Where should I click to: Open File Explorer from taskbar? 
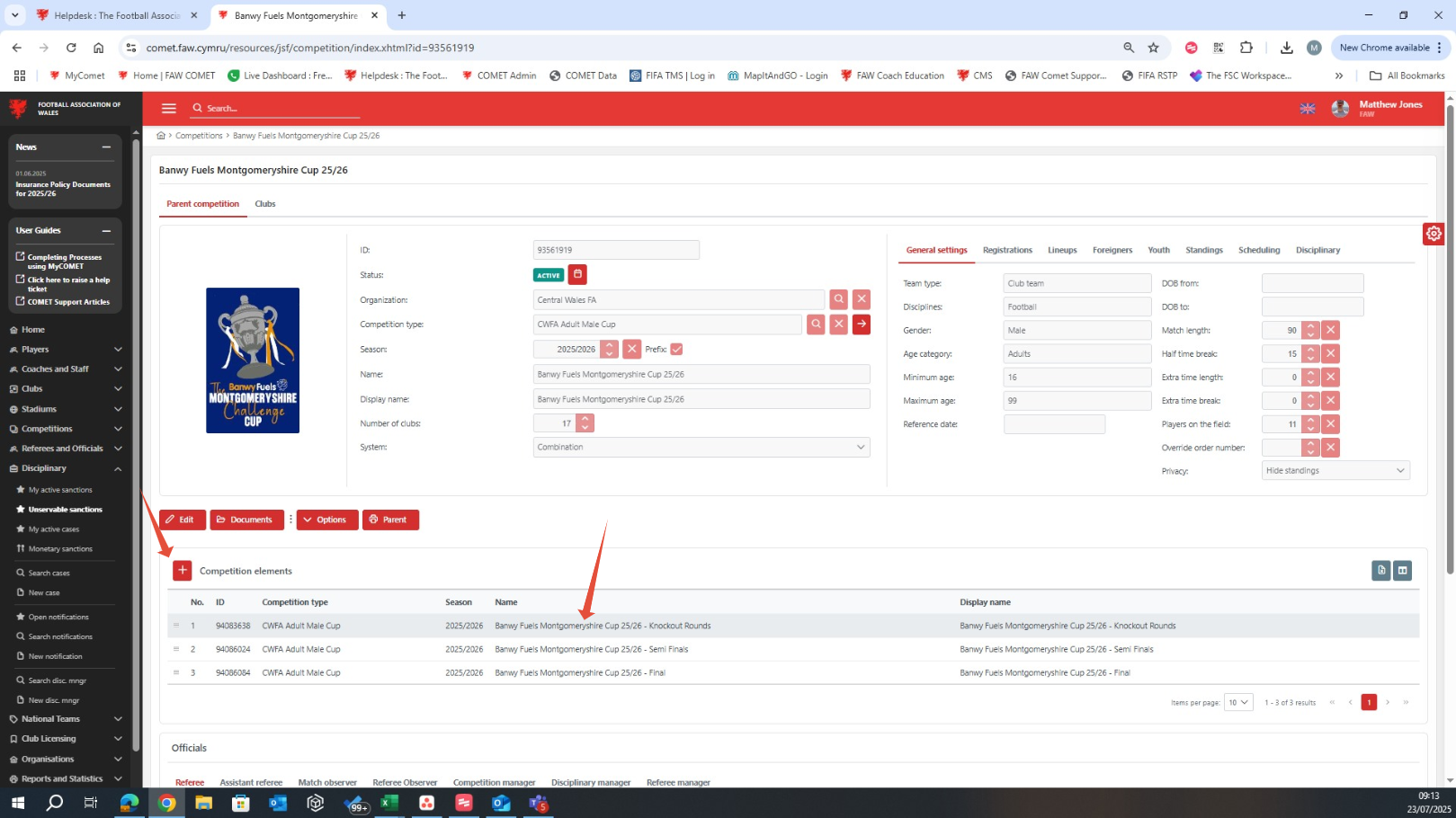(204, 803)
